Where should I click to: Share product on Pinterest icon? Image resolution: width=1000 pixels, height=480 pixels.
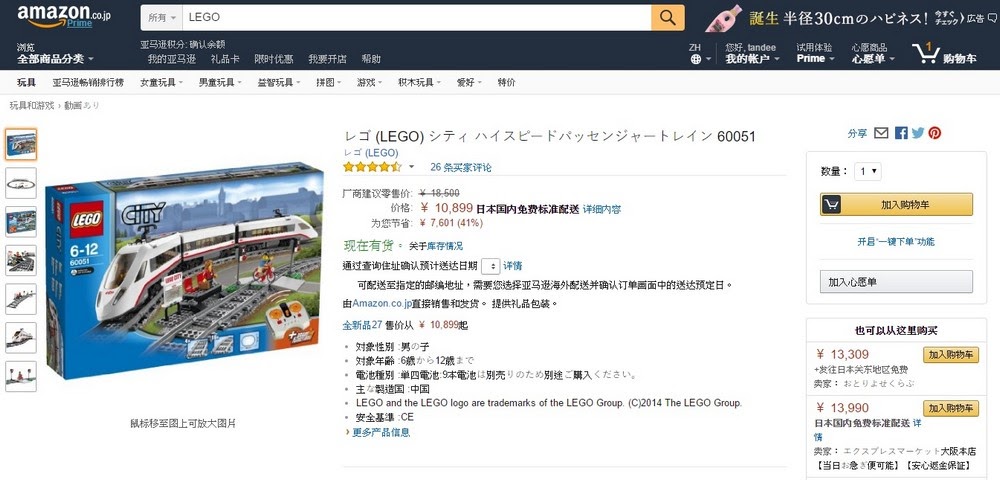pyautogui.click(x=934, y=133)
